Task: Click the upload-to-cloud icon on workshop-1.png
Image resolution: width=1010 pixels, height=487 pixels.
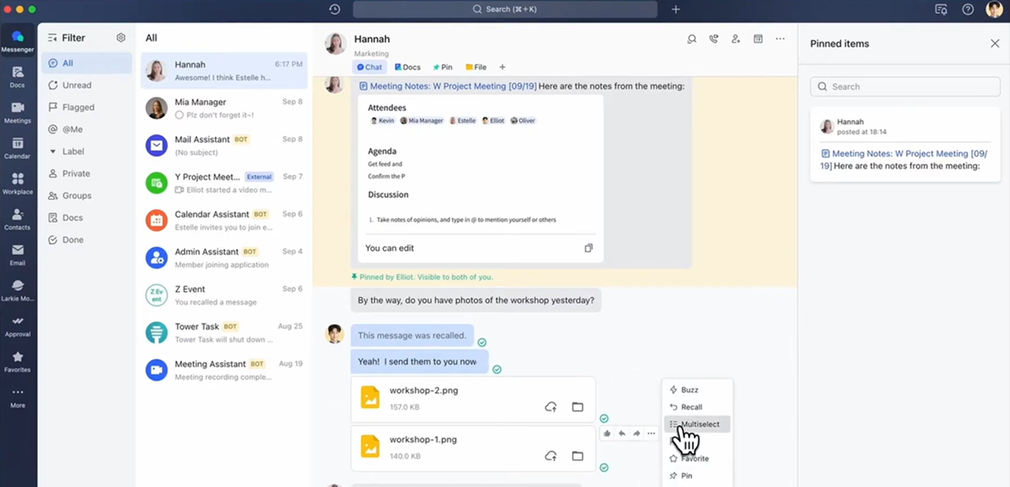Action: 550,456
